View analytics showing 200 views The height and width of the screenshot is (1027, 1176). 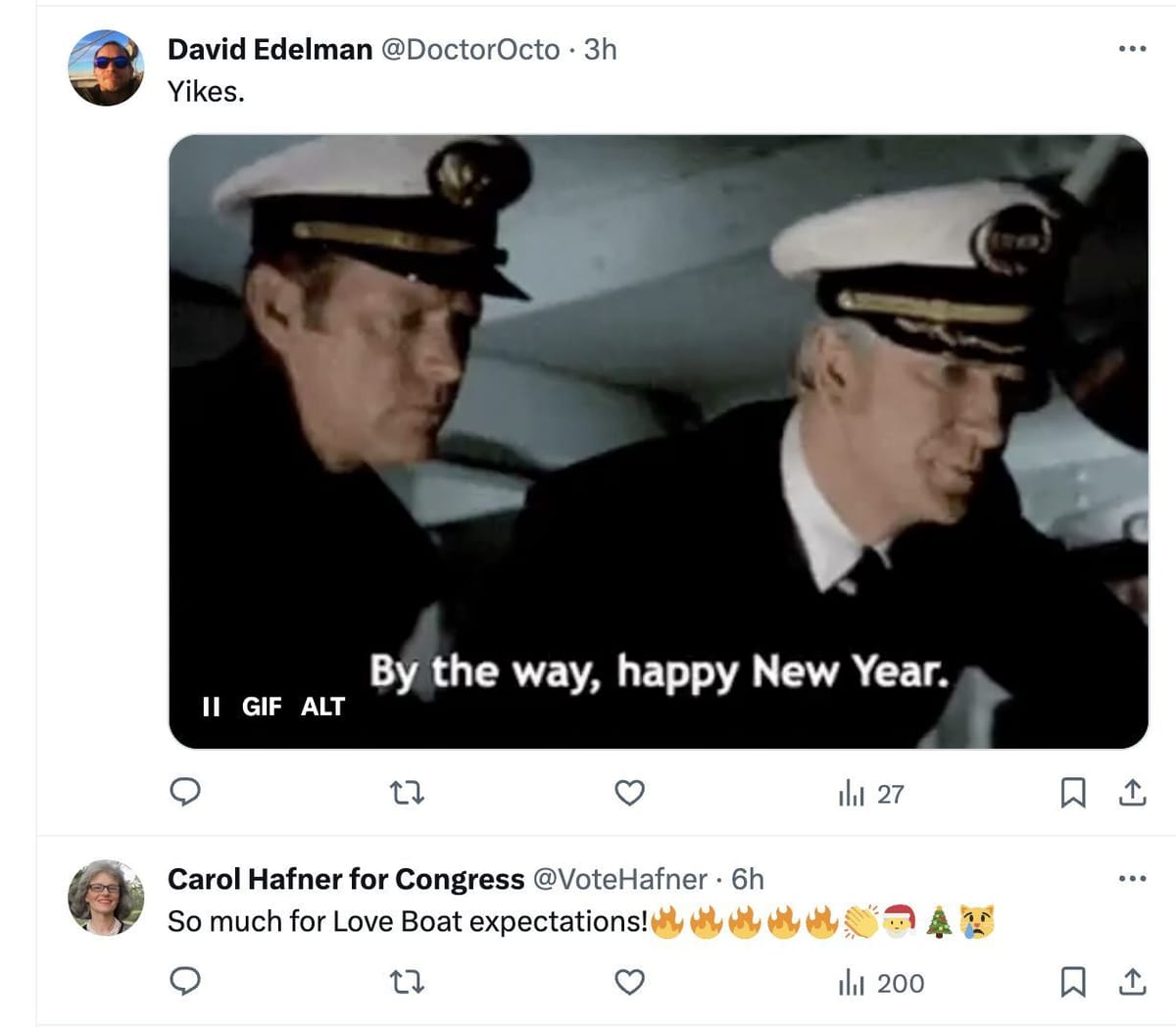coord(880,983)
